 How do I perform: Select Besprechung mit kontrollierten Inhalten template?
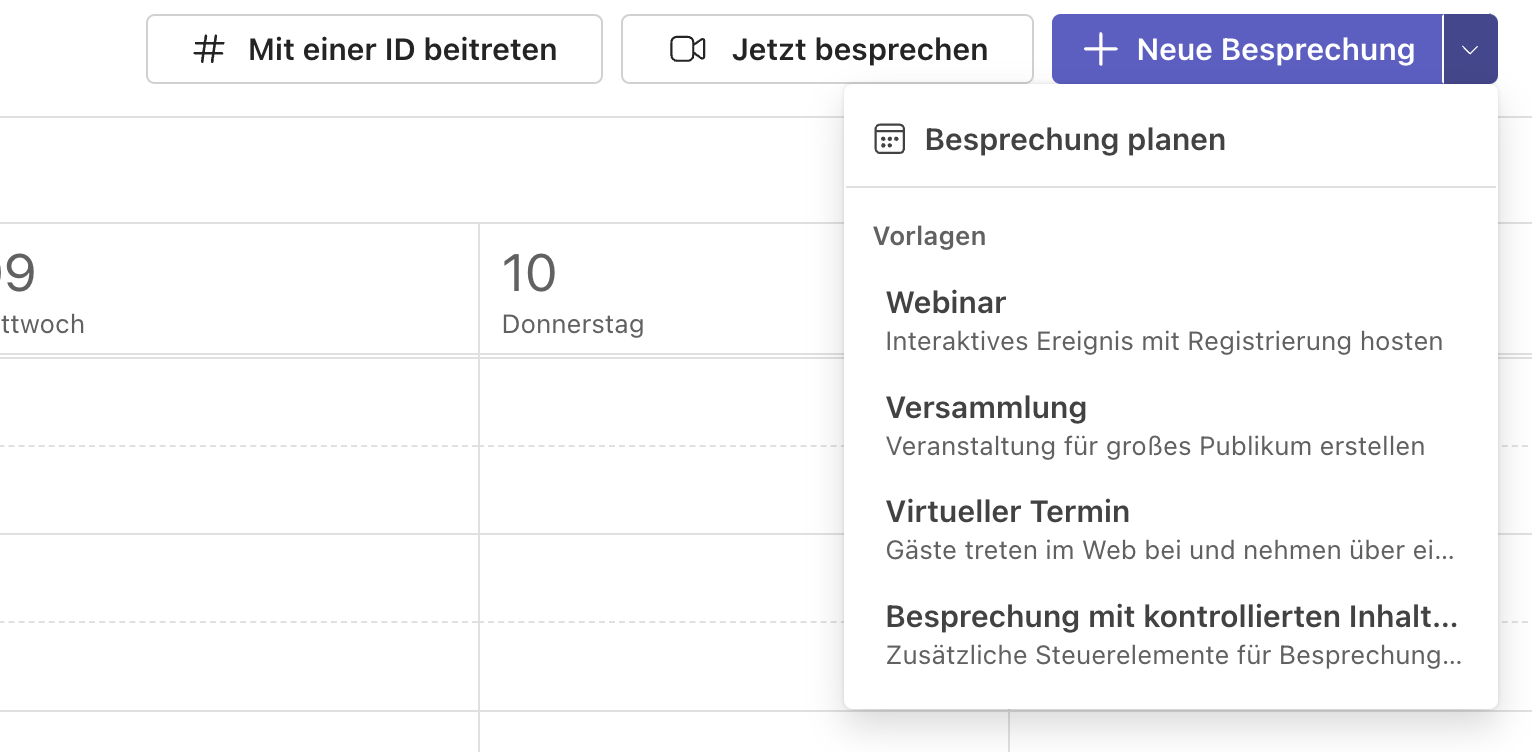click(1171, 635)
